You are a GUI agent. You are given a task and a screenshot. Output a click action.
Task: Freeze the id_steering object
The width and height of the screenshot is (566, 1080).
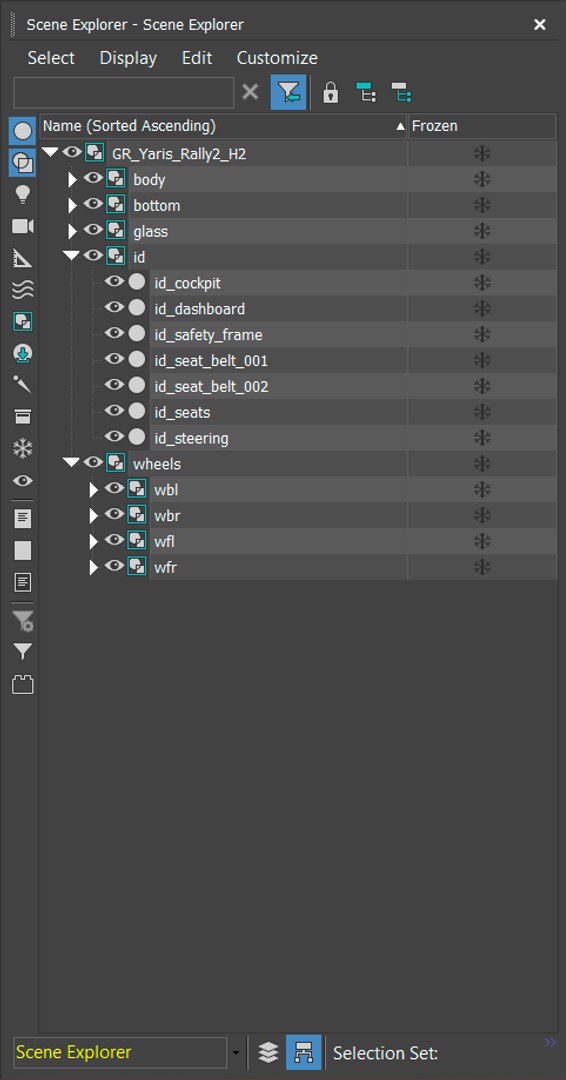coord(482,438)
